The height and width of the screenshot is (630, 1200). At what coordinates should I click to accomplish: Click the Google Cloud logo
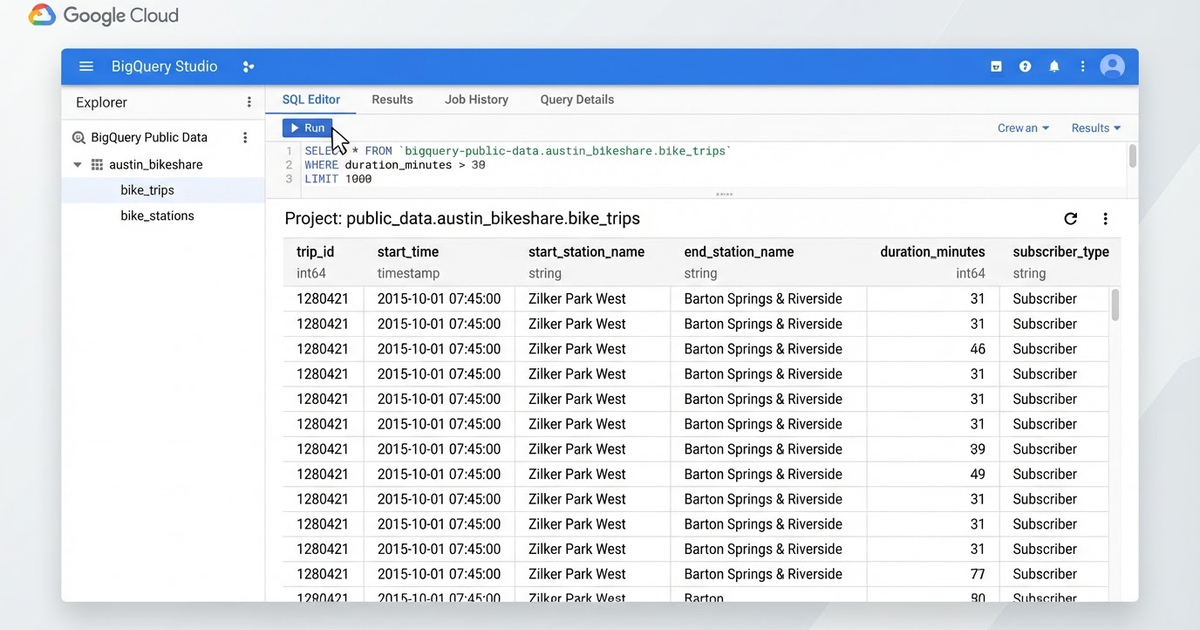pyautogui.click(x=104, y=16)
